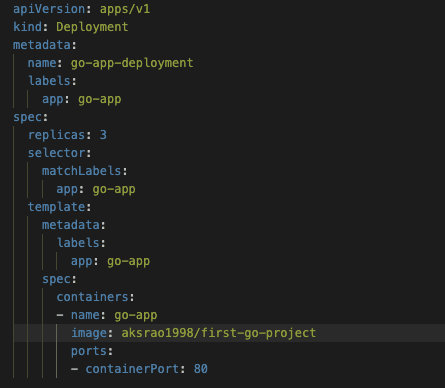Click the 'matchLabels' key
The image size is (445, 388).
pos(82,171)
